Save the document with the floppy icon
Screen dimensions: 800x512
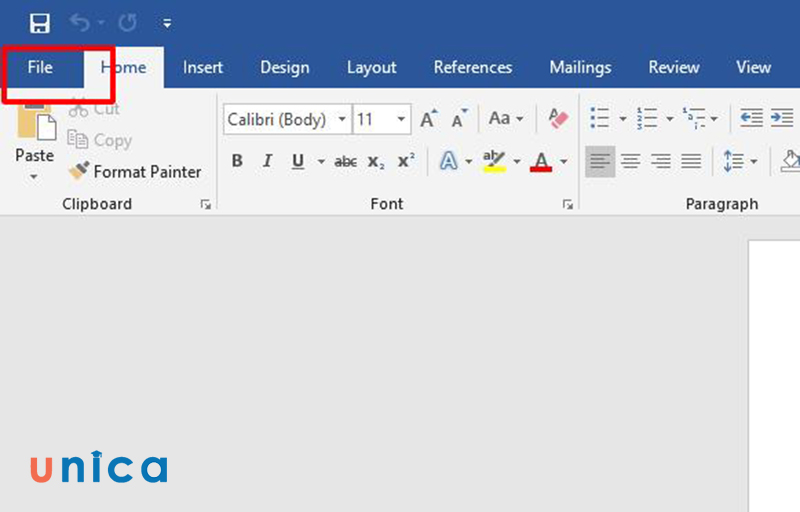(39, 23)
